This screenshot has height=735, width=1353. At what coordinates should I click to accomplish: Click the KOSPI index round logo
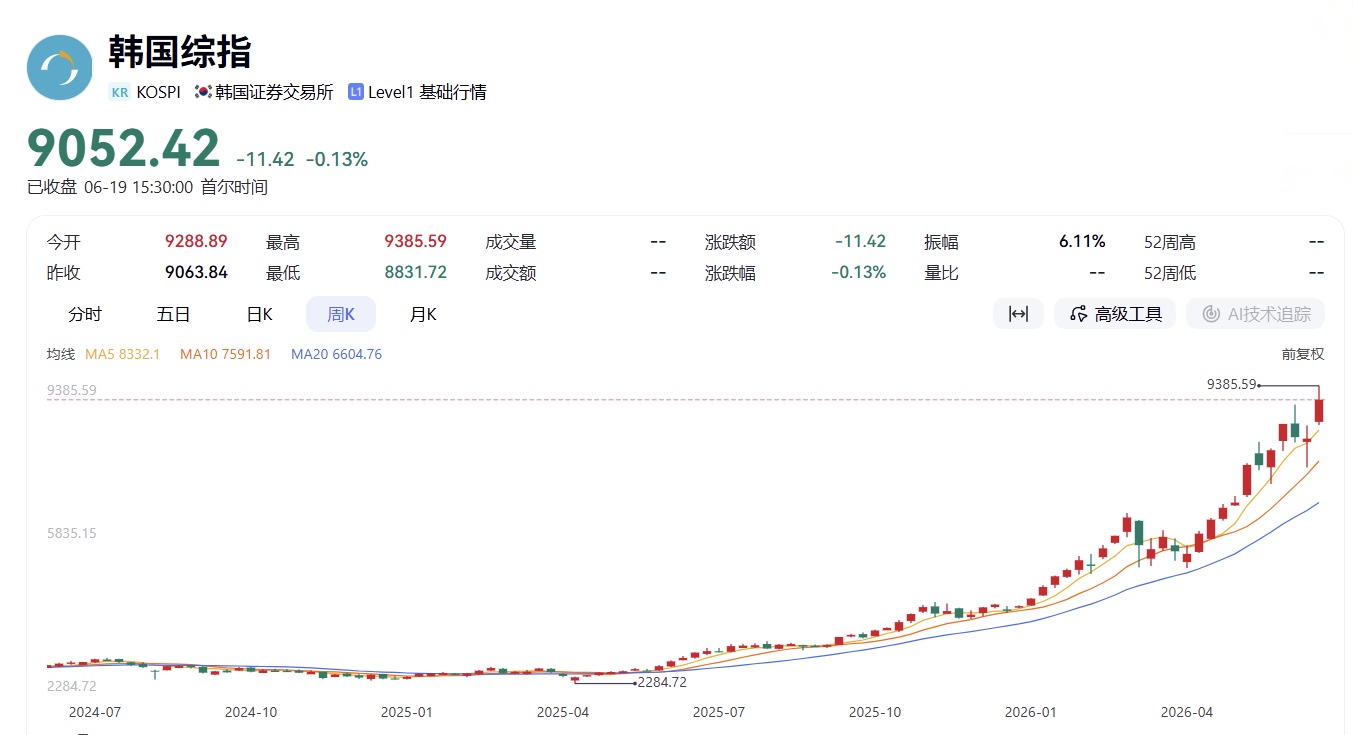60,67
